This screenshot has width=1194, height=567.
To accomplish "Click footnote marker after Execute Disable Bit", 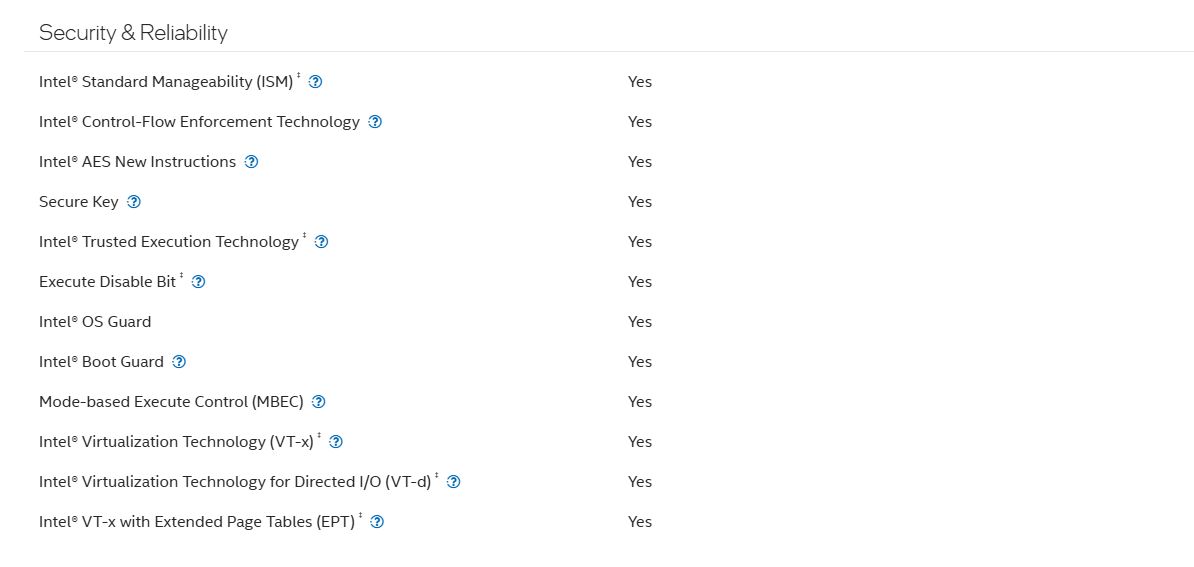I will [182, 276].
